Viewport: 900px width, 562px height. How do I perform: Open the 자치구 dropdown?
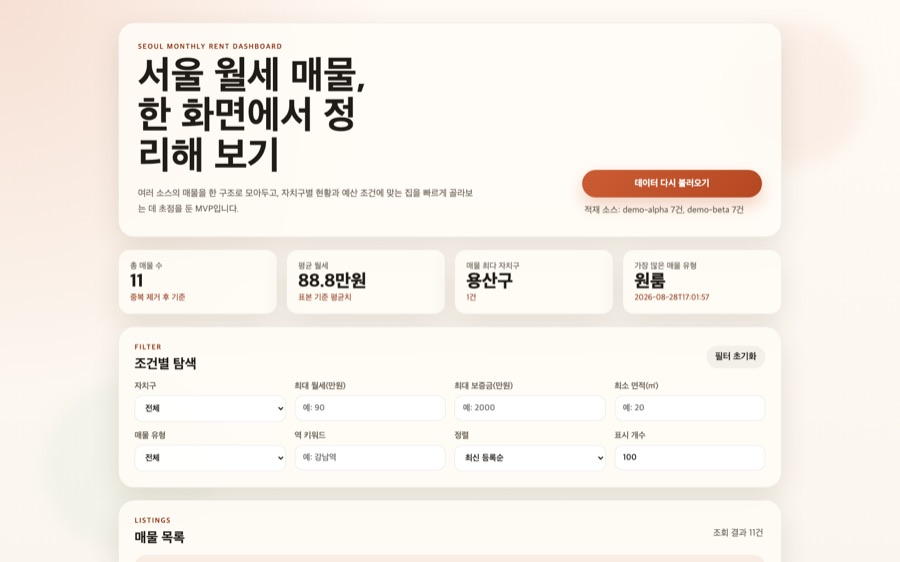pos(210,408)
